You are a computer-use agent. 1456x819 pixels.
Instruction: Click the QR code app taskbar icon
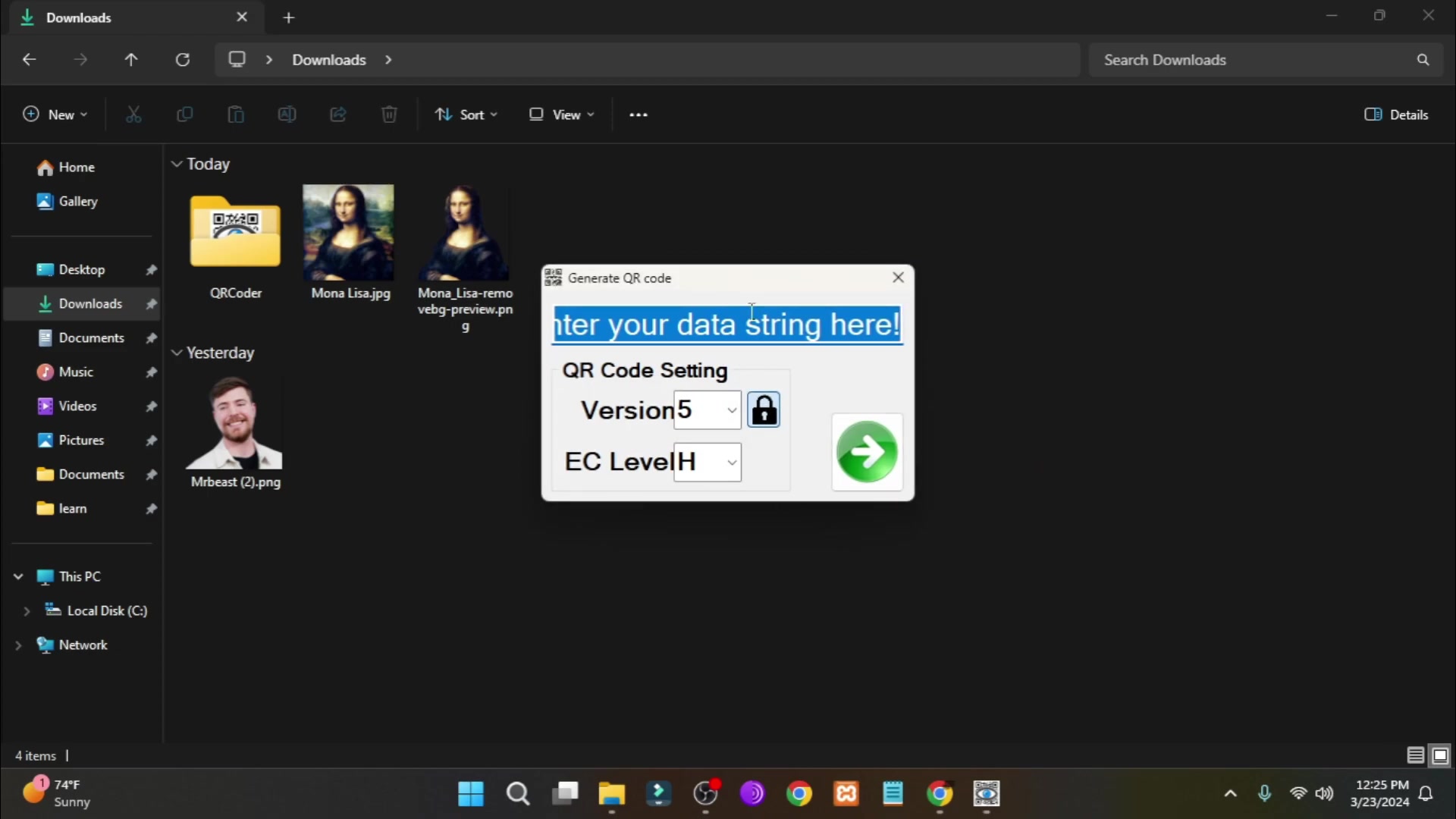[x=987, y=794]
